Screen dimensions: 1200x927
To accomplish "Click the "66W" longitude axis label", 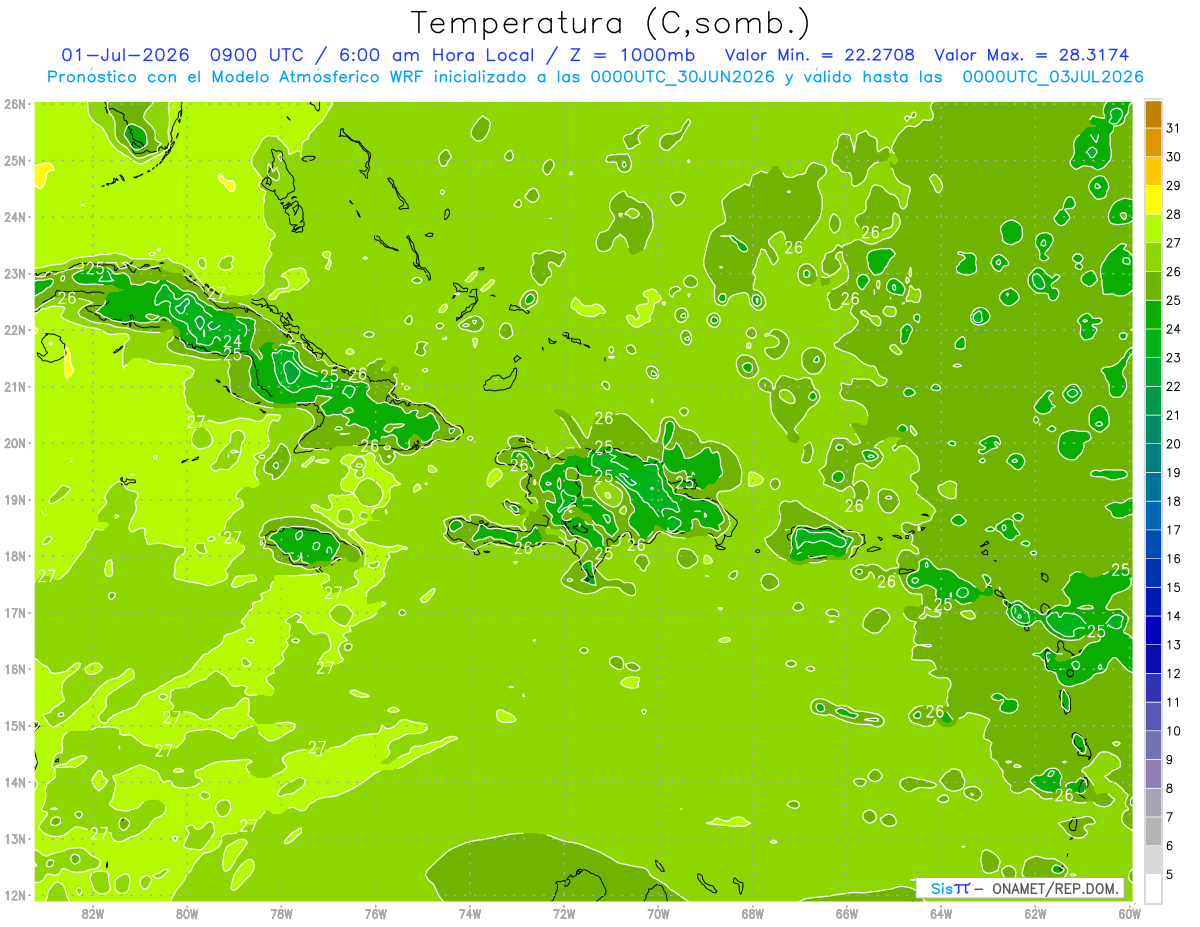I will 847,913.
